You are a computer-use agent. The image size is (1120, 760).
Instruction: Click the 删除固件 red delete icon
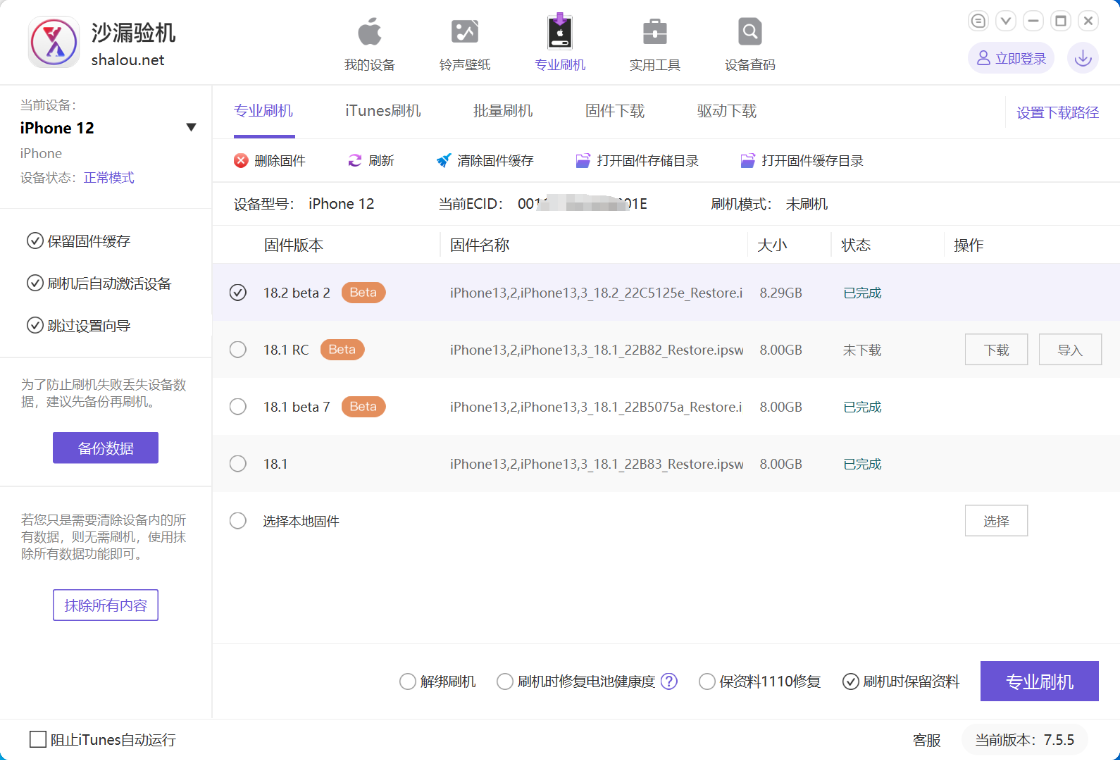tap(241, 161)
